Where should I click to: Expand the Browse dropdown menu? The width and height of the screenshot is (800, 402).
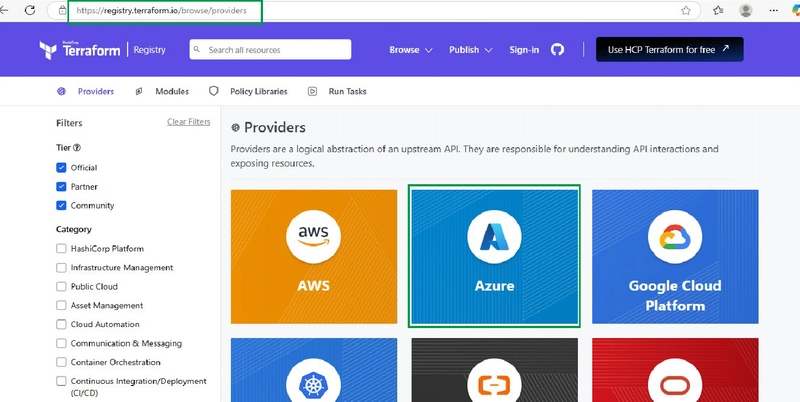(411, 50)
